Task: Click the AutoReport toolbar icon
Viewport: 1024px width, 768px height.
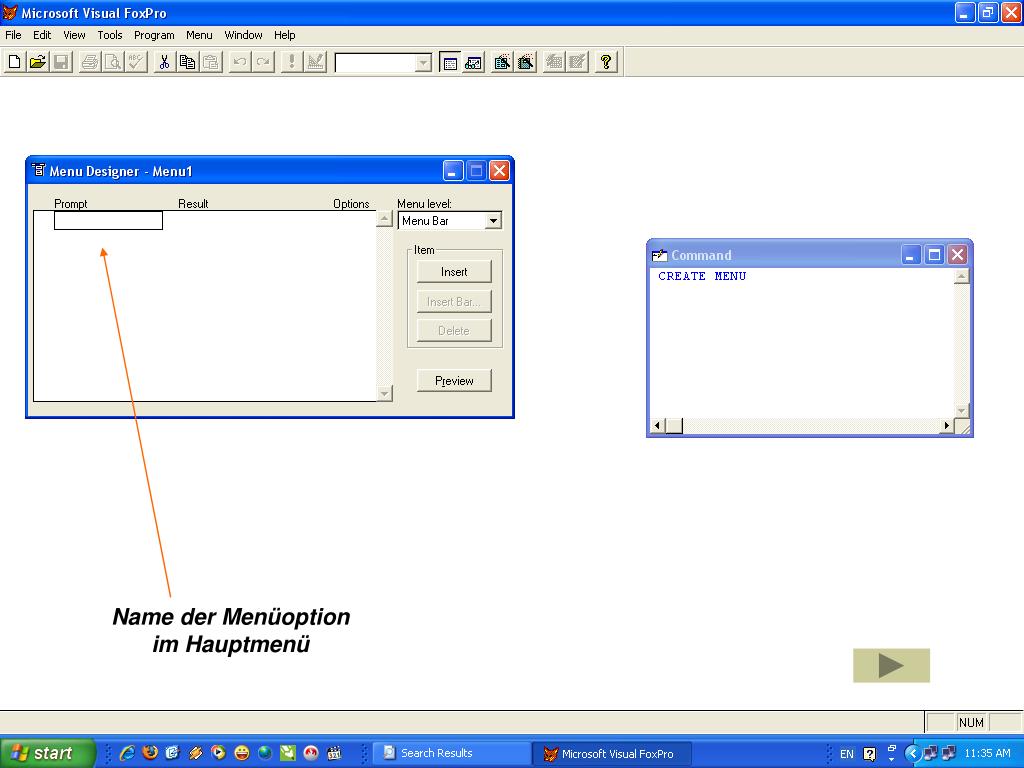Action: point(577,62)
